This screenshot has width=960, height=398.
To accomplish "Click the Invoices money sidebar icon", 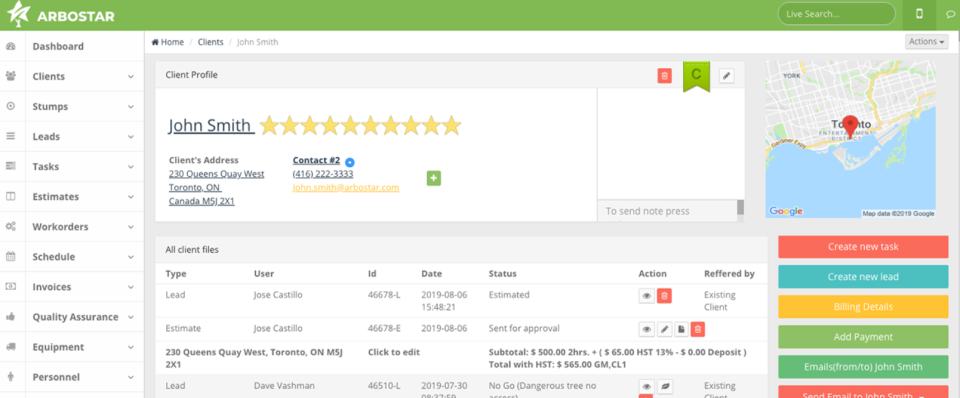I will point(10,287).
